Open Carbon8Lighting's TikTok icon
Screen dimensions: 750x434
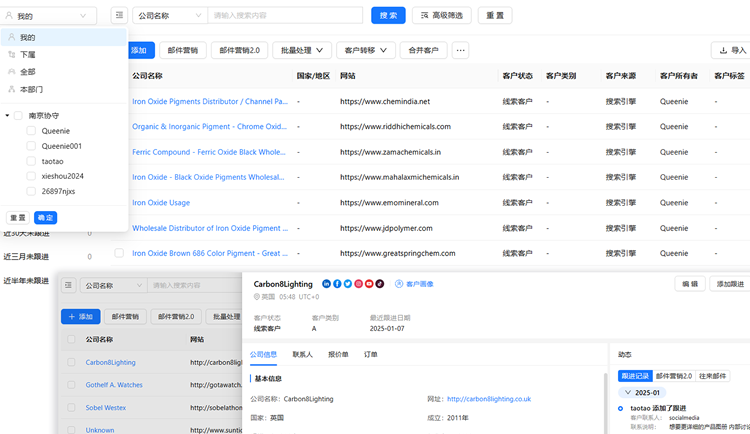pyautogui.click(x=380, y=284)
